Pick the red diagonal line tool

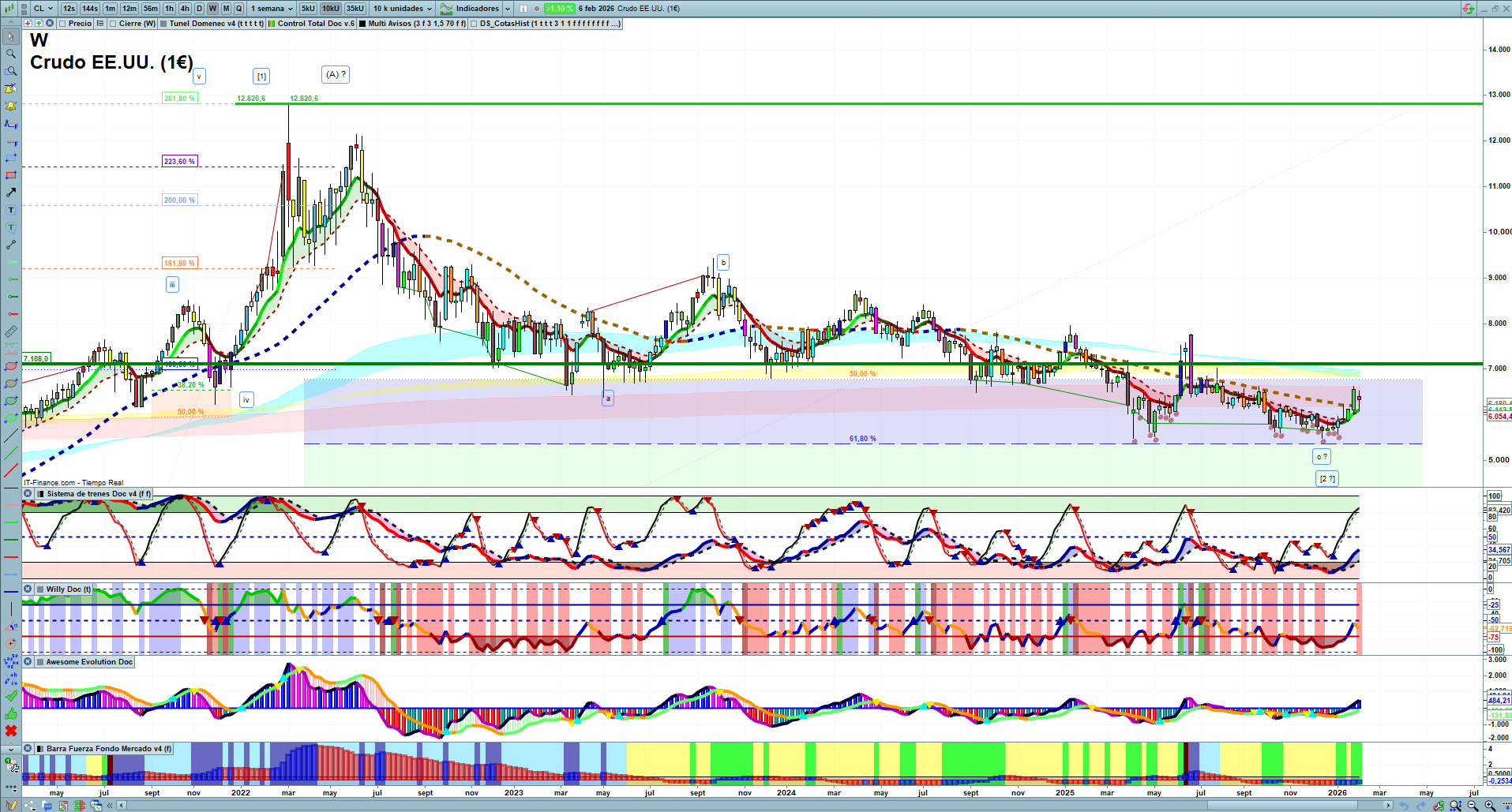(x=11, y=470)
